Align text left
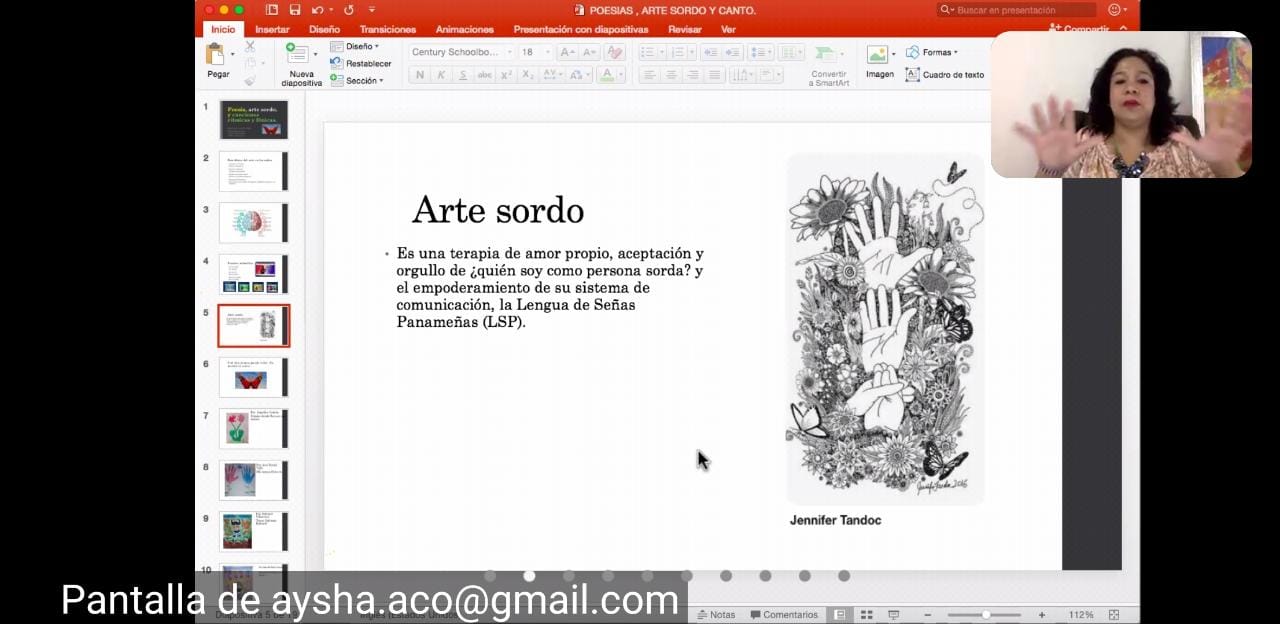 649,75
